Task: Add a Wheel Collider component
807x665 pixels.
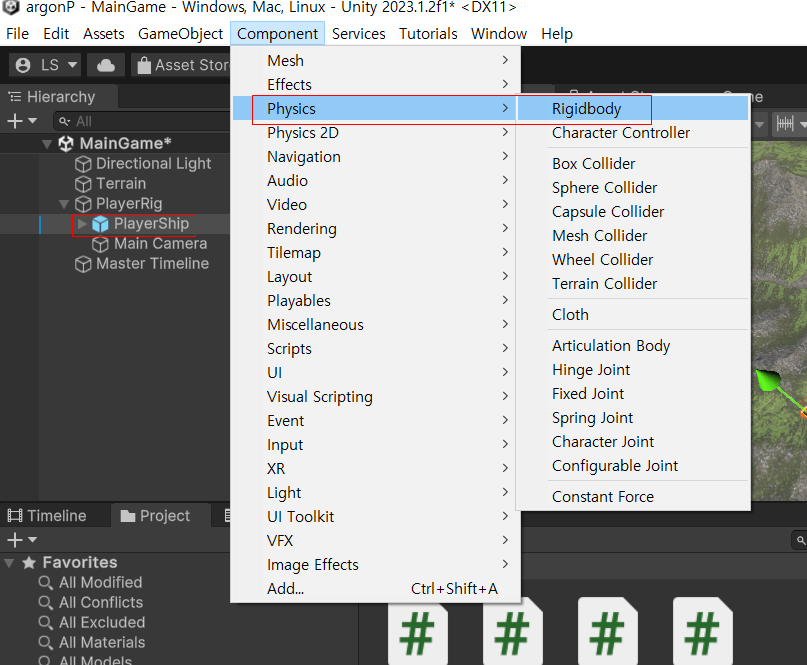Action: pyautogui.click(x=633, y=260)
